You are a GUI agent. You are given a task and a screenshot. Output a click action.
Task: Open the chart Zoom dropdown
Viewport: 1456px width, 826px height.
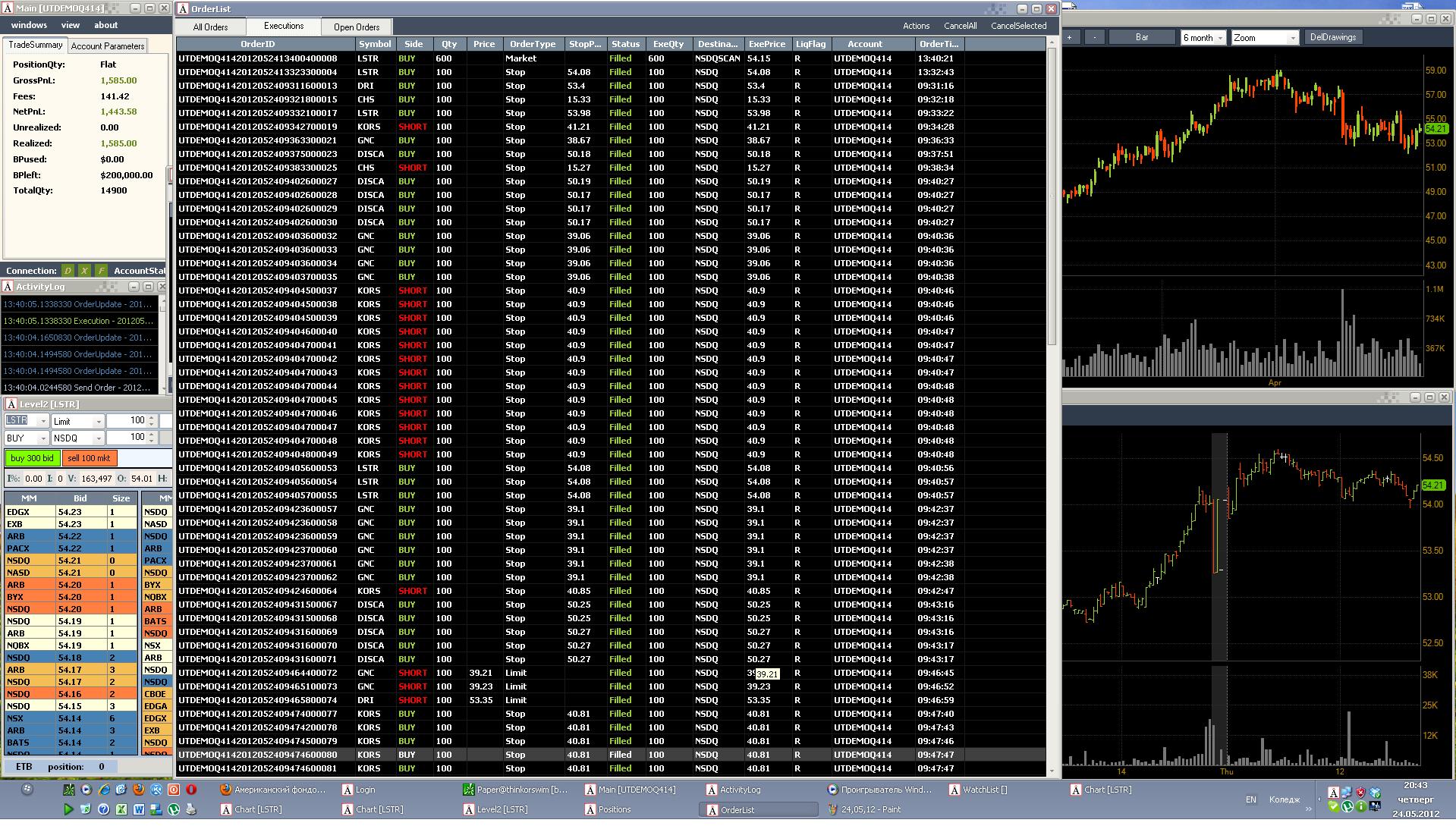[1293, 38]
